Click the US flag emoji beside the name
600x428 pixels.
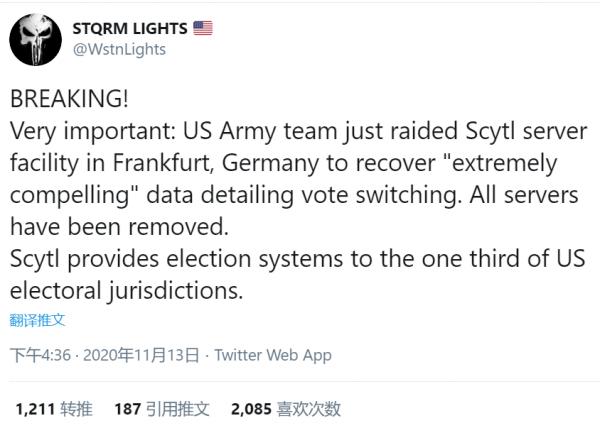pyautogui.click(x=203, y=28)
